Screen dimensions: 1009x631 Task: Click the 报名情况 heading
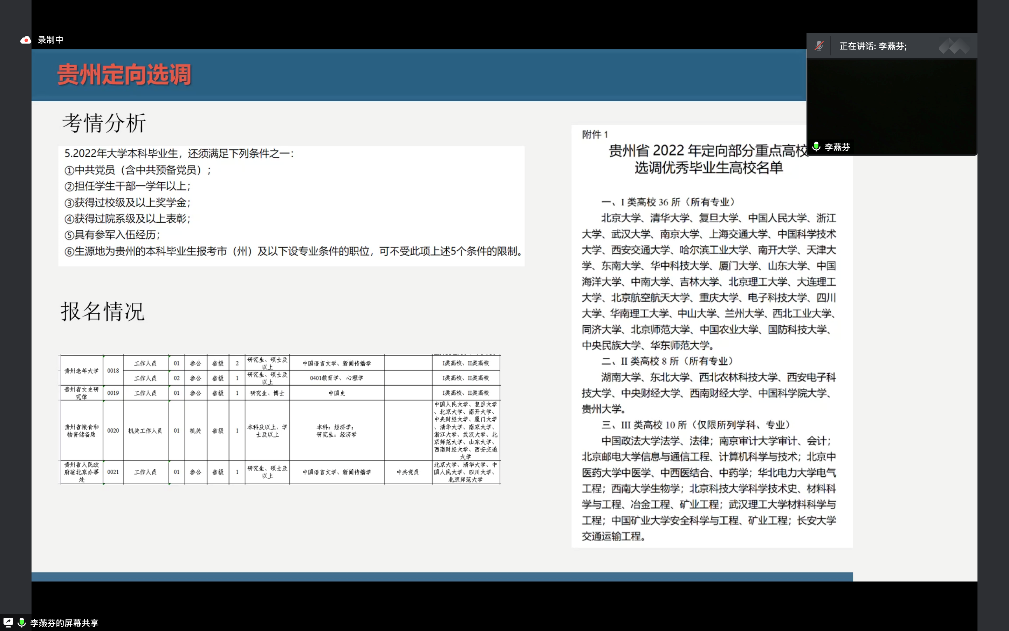(103, 311)
